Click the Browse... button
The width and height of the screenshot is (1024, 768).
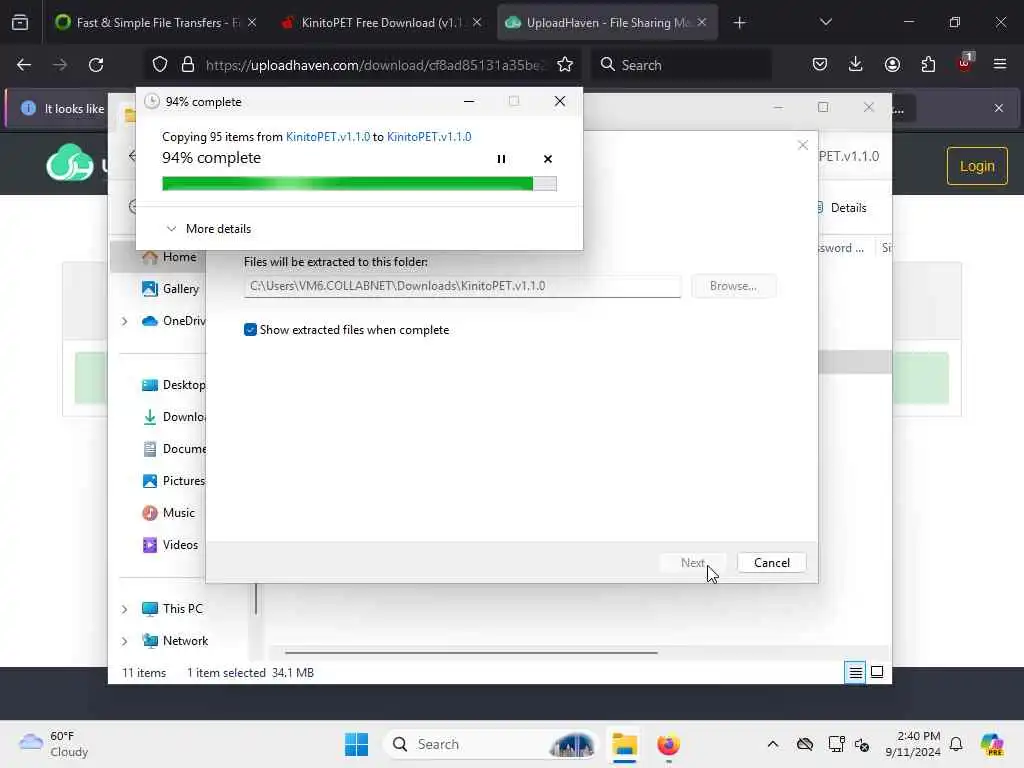733,286
